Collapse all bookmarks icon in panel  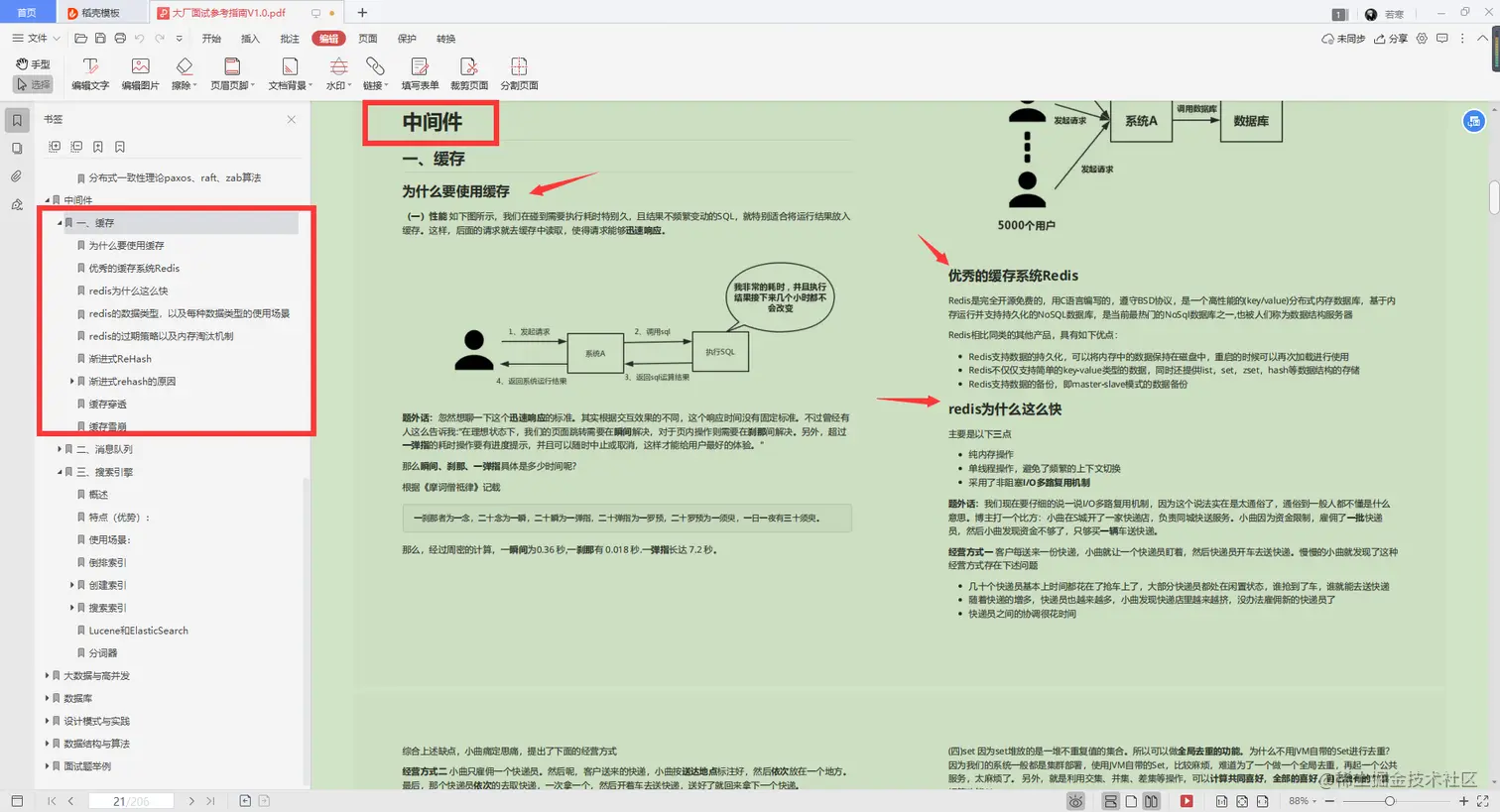(76, 147)
